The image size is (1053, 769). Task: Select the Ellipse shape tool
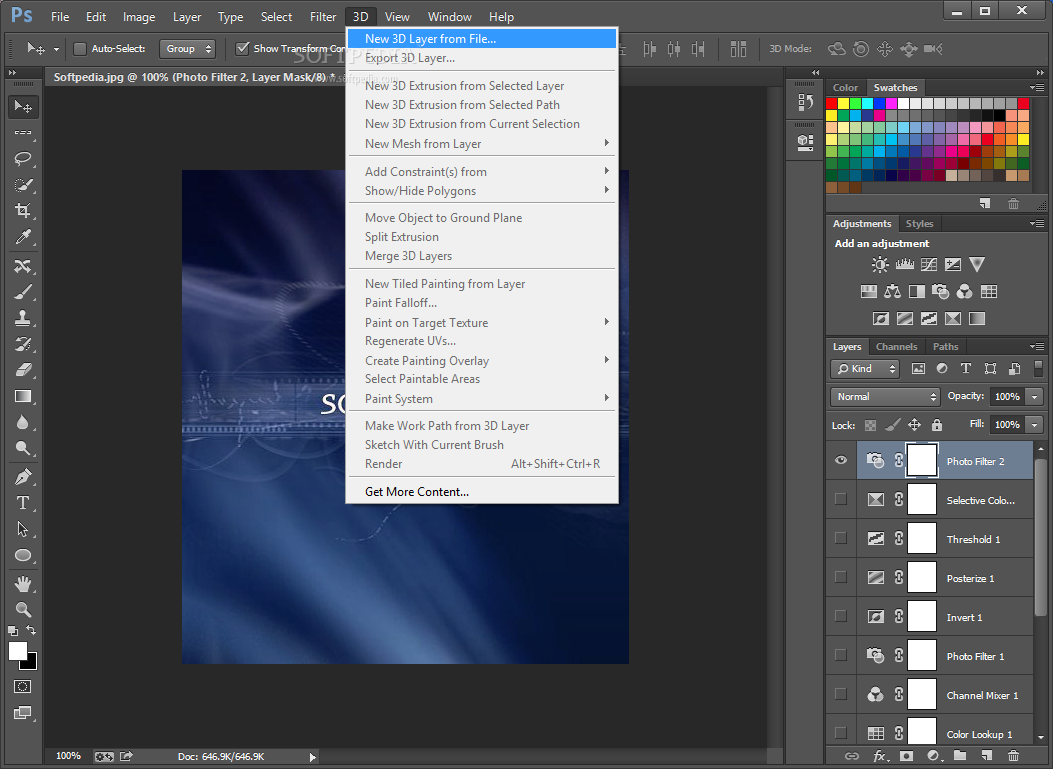pyautogui.click(x=23, y=555)
